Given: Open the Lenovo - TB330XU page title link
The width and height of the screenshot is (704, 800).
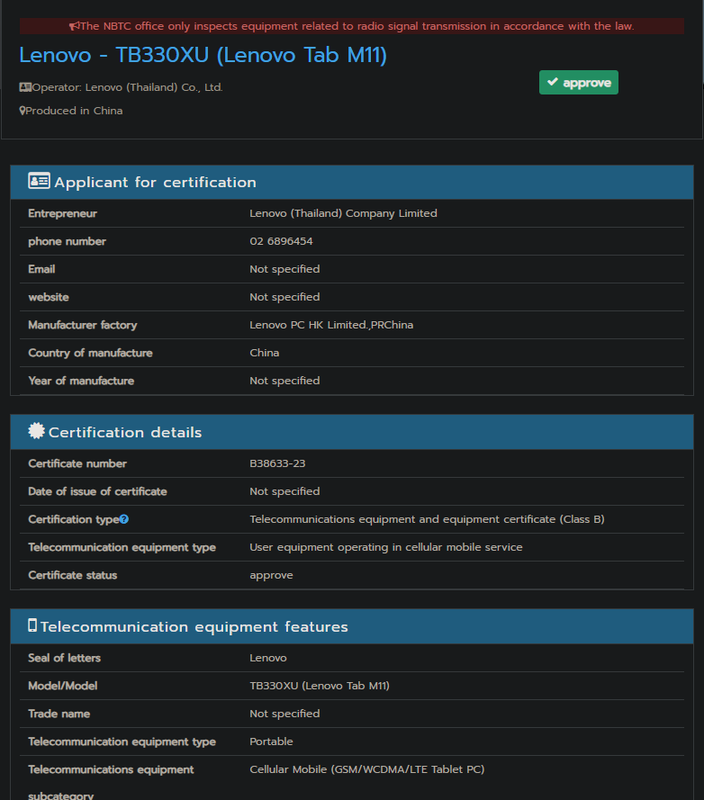Looking at the screenshot, I should click(x=203, y=55).
